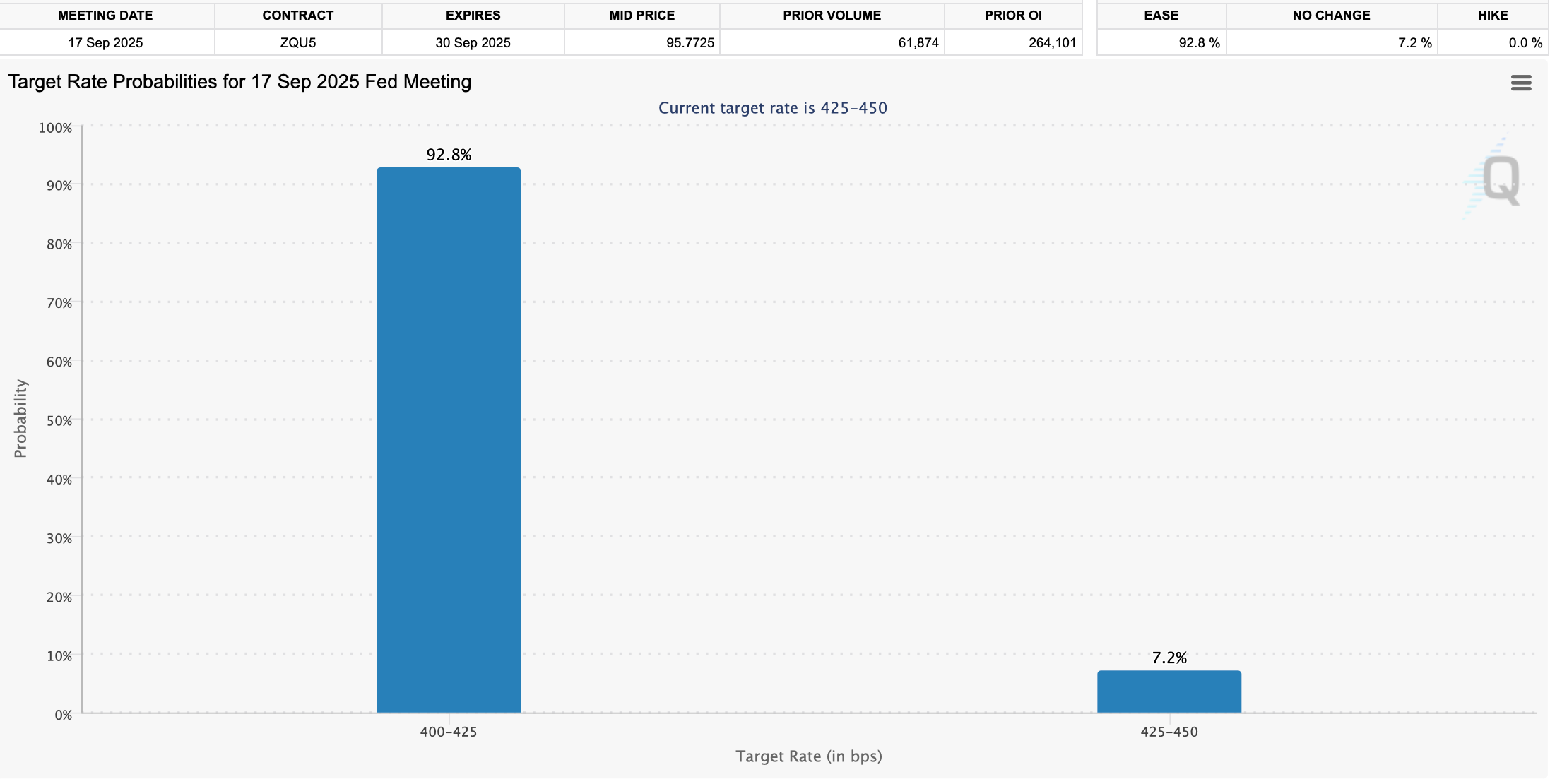Image resolution: width=1550 pixels, height=784 pixels.
Task: Click the HIKE column header
Action: tap(1492, 16)
